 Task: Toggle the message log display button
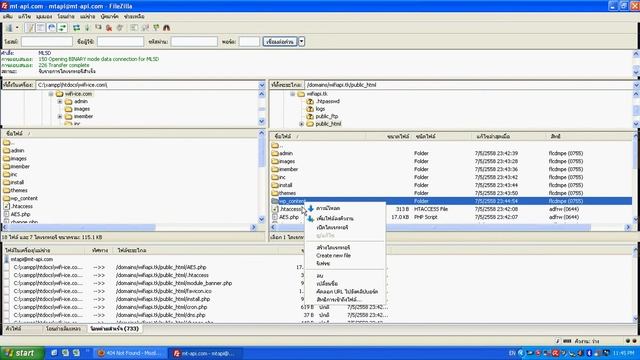tap(29, 28)
